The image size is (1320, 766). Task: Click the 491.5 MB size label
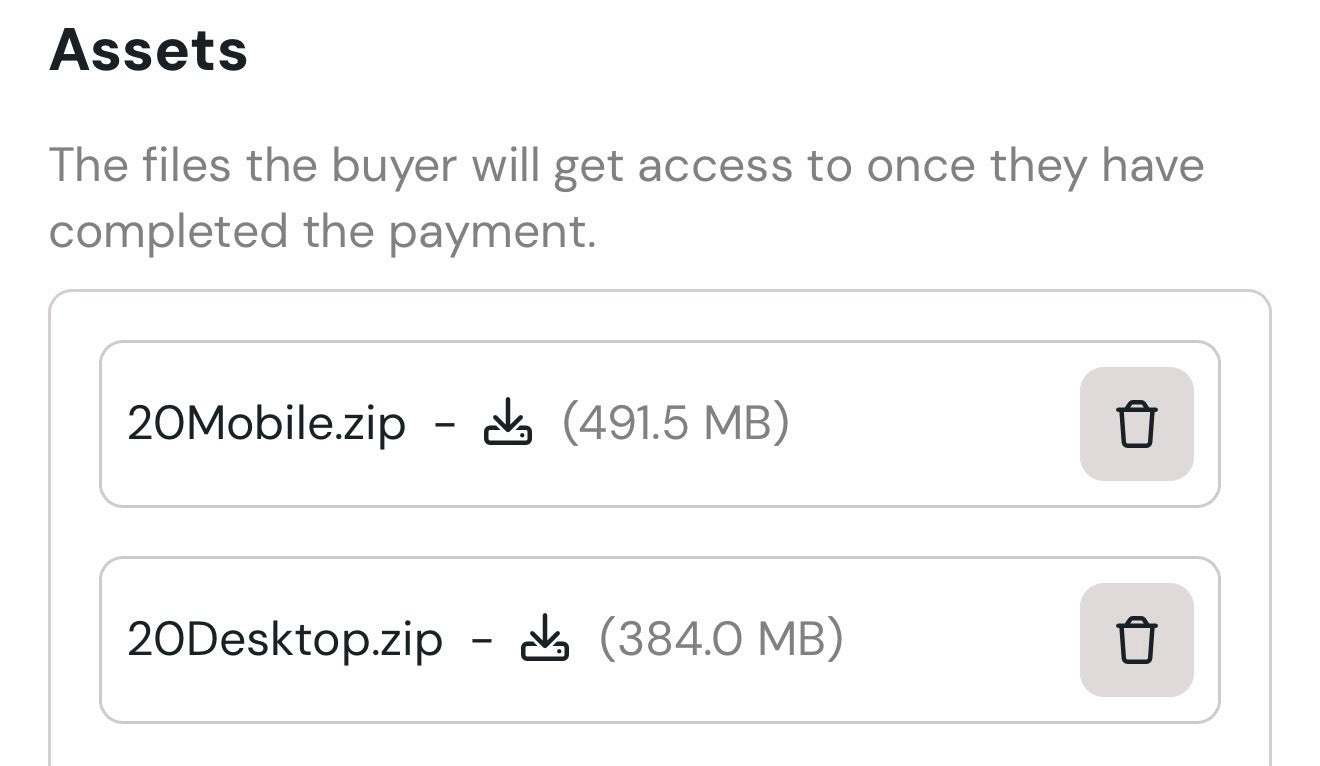pyautogui.click(x=675, y=423)
